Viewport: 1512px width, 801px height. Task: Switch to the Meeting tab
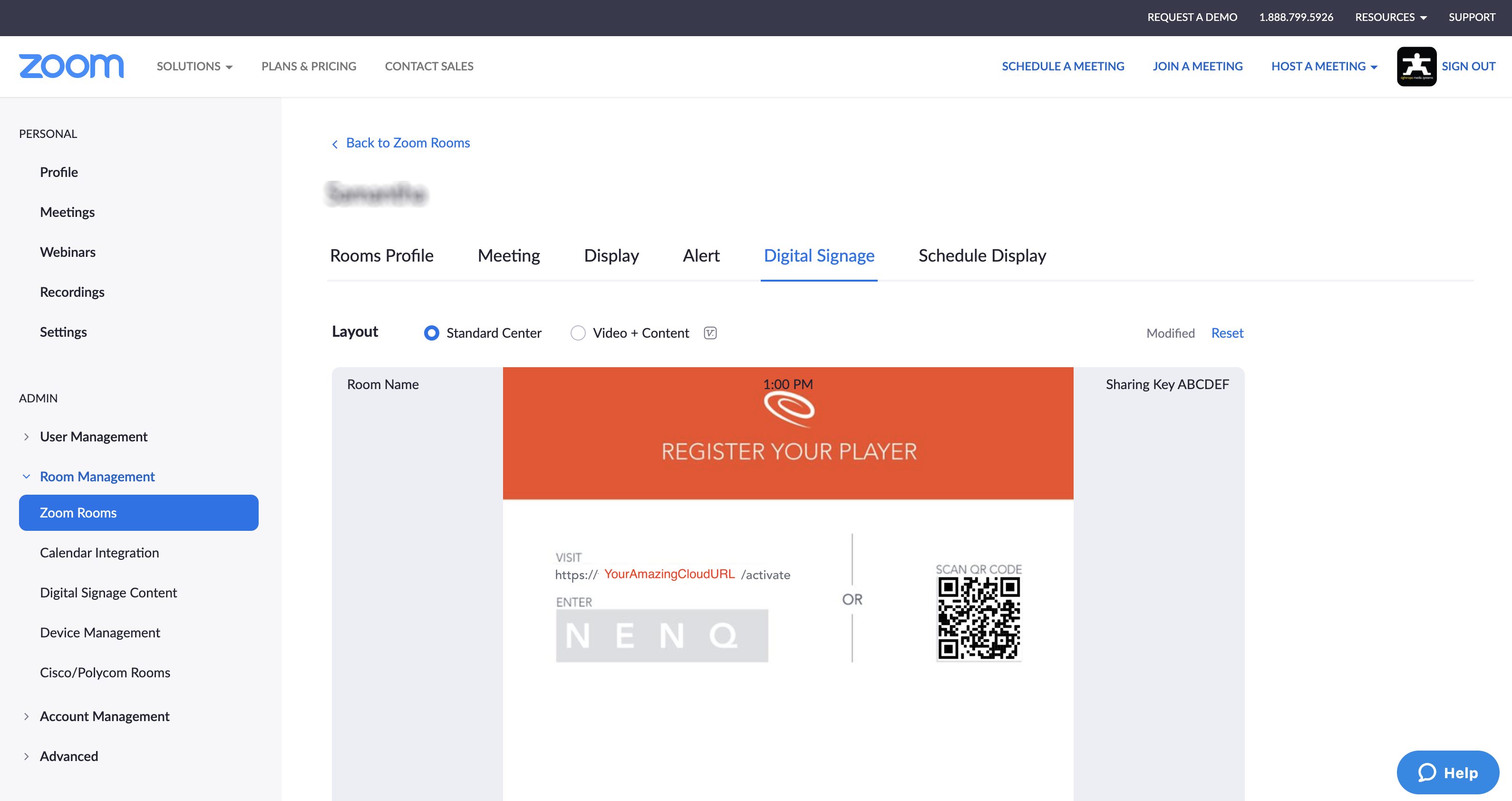508,255
